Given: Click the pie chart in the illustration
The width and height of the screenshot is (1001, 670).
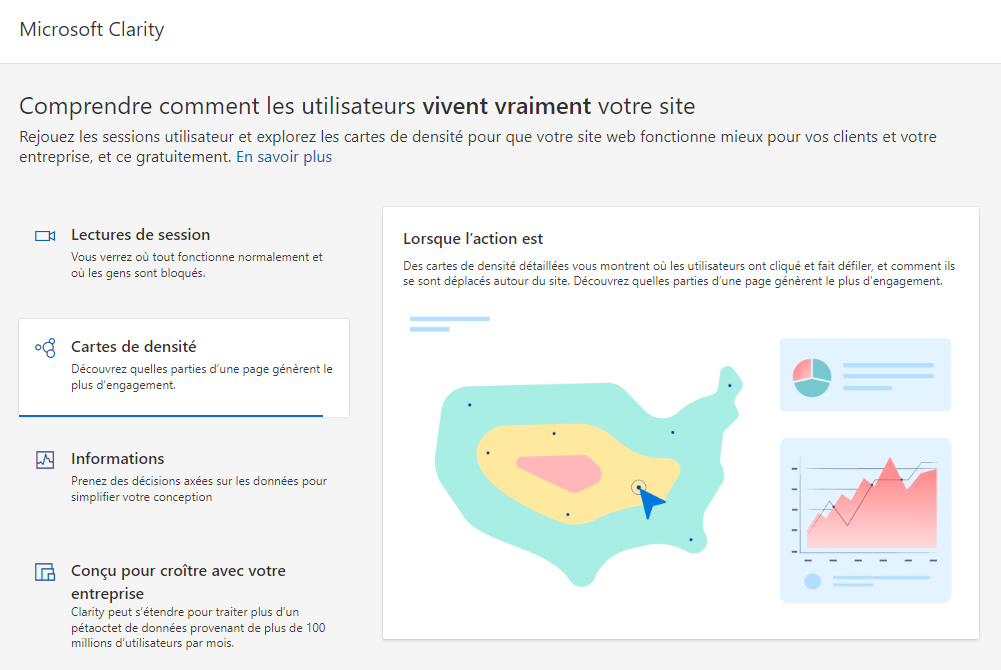Looking at the screenshot, I should tap(812, 376).
